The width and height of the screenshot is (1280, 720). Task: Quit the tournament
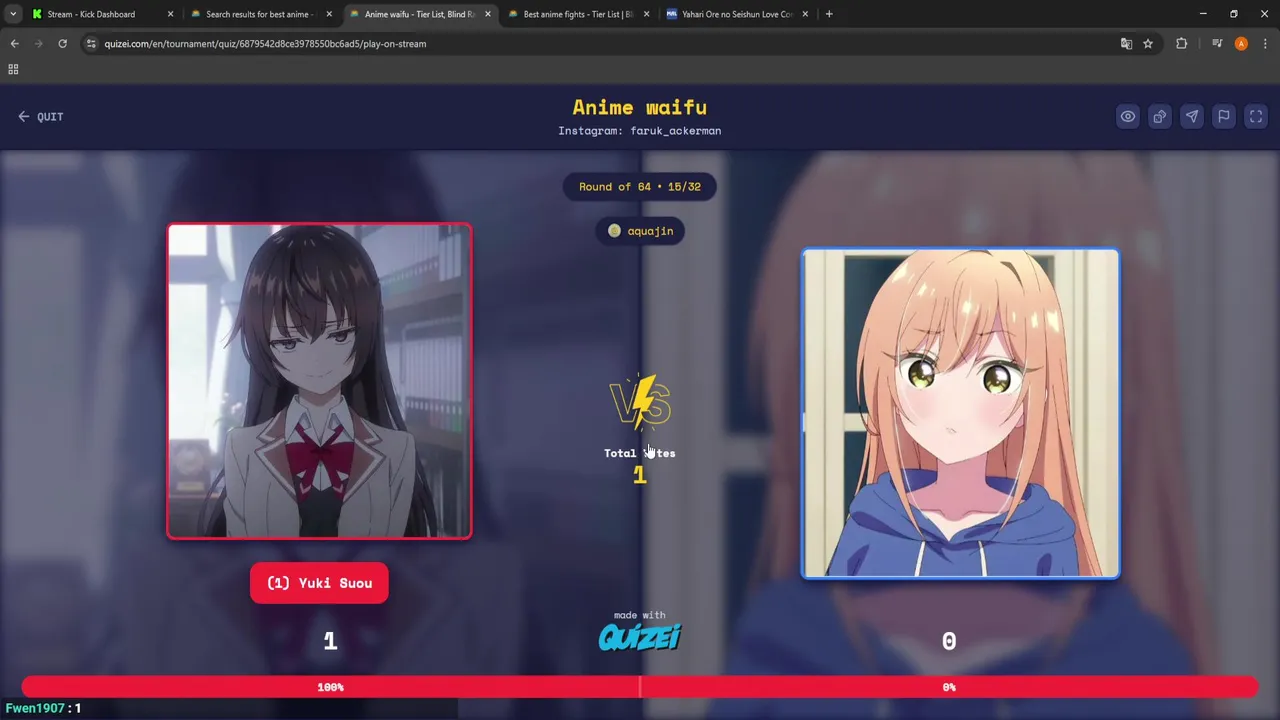pos(40,116)
